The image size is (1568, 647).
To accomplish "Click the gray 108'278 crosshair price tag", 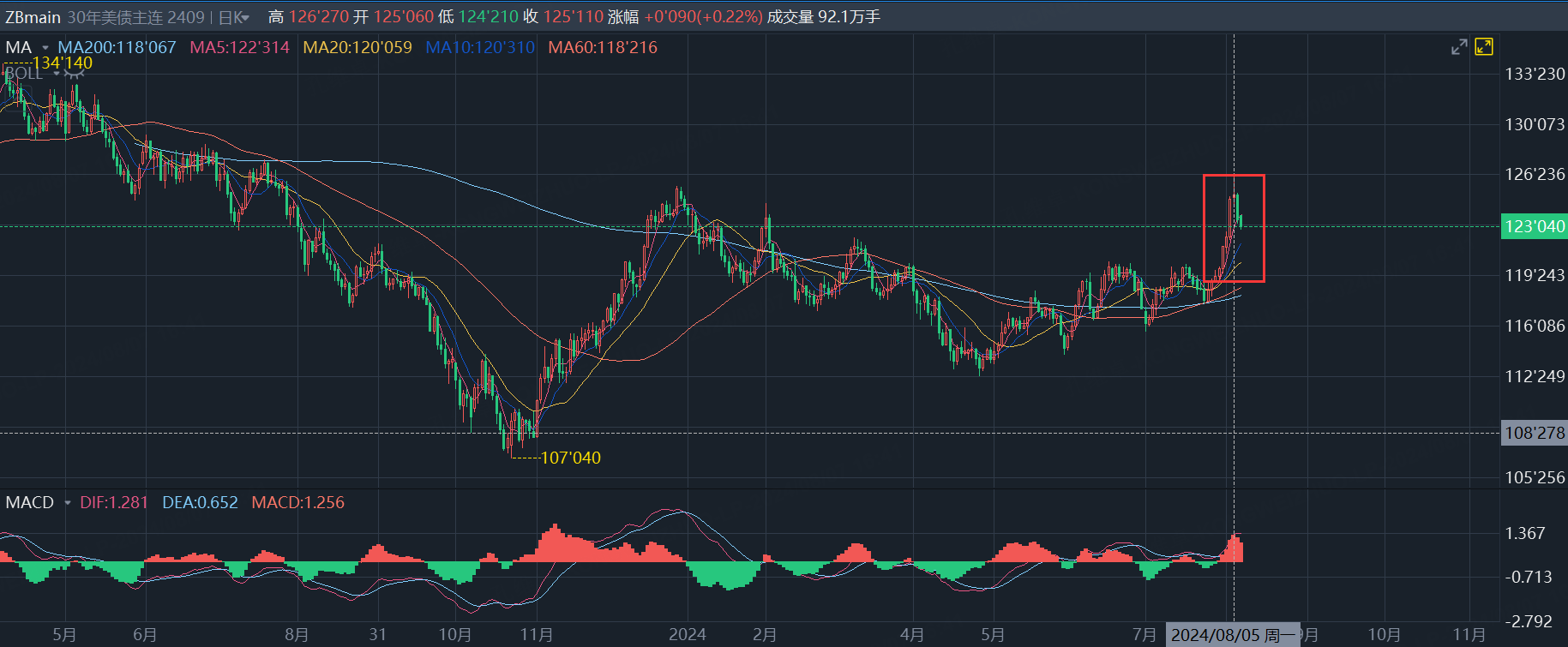I will click(1535, 433).
